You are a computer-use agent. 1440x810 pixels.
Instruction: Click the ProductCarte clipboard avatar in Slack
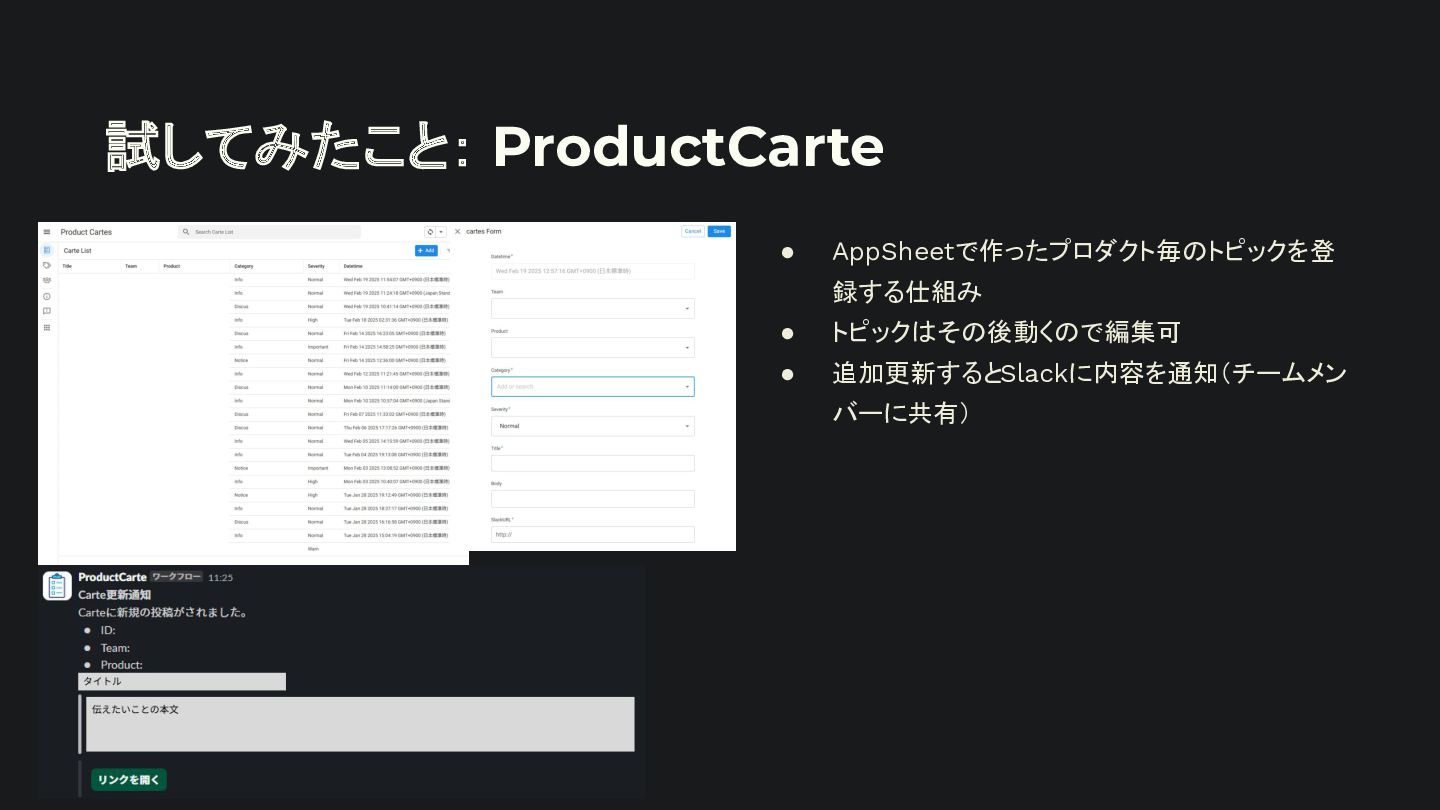[x=57, y=585]
